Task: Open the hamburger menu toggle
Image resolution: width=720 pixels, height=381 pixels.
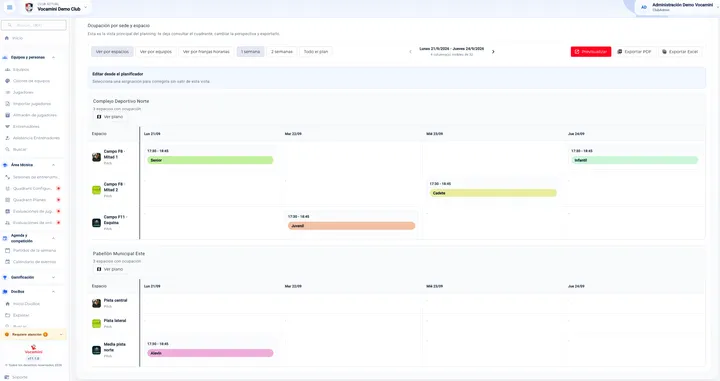Action: click(10, 7)
